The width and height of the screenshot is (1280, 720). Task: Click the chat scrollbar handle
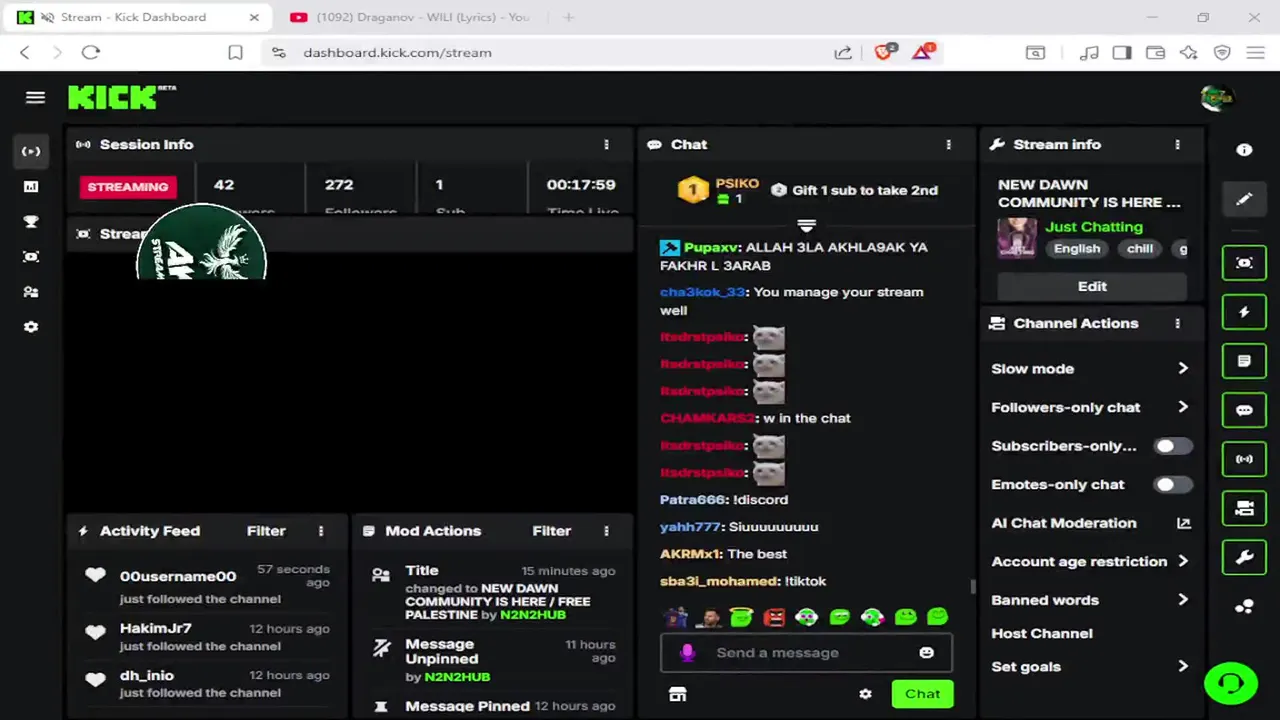(972, 586)
